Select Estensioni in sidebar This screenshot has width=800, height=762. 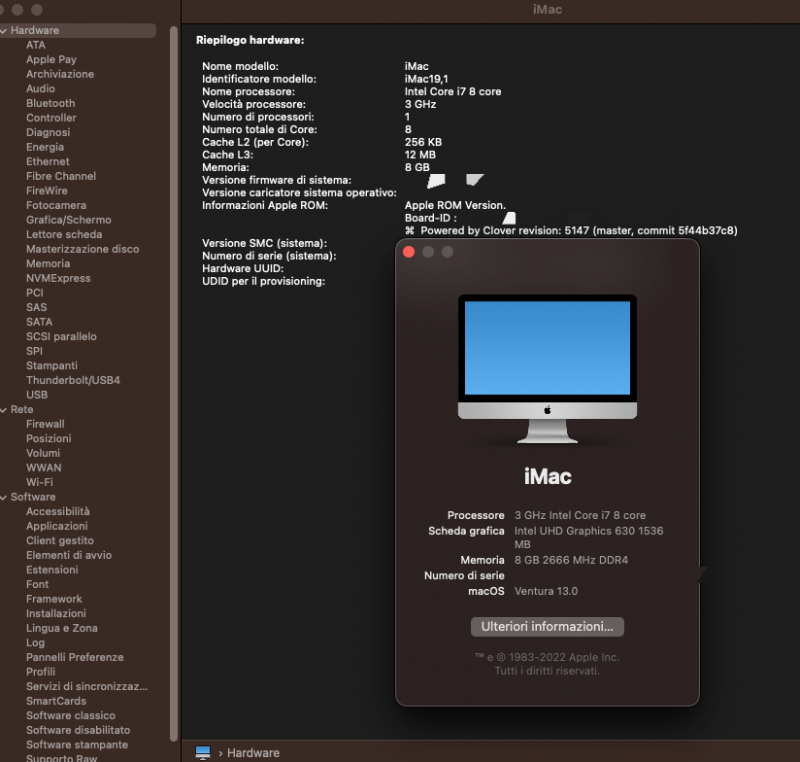52,570
